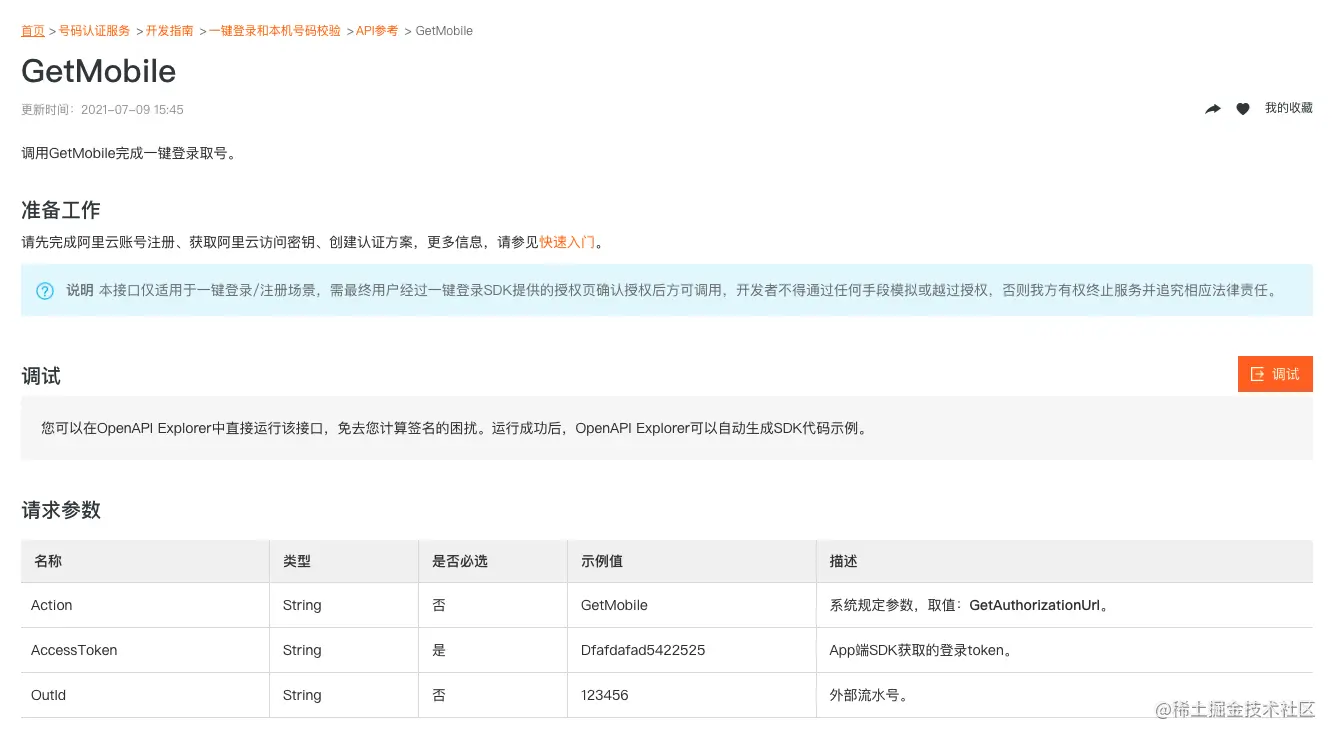Open the 首页 breadcrumb link
This screenshot has height=741, width=1337.
click(33, 31)
